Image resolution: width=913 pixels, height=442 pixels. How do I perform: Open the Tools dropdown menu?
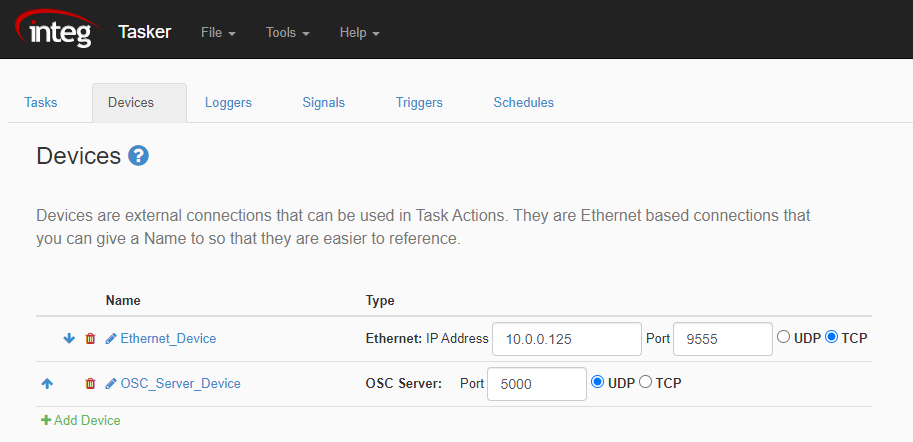tap(288, 33)
